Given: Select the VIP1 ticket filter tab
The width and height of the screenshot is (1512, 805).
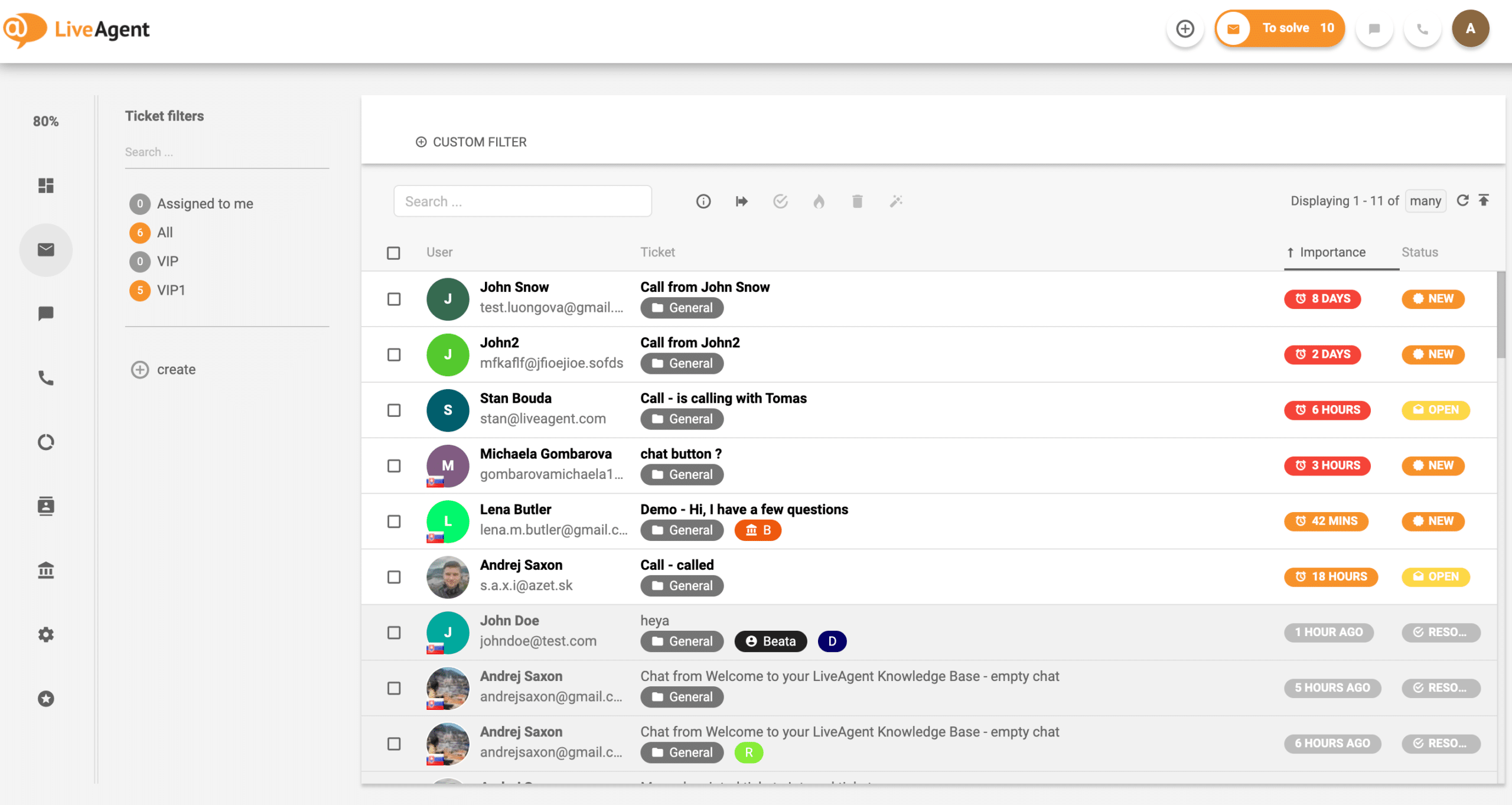Looking at the screenshot, I should click(x=170, y=289).
